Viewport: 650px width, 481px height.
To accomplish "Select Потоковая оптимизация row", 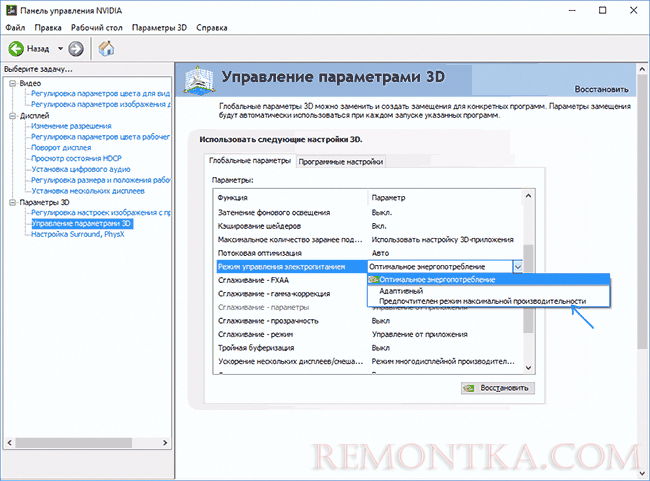I will [x=368, y=253].
